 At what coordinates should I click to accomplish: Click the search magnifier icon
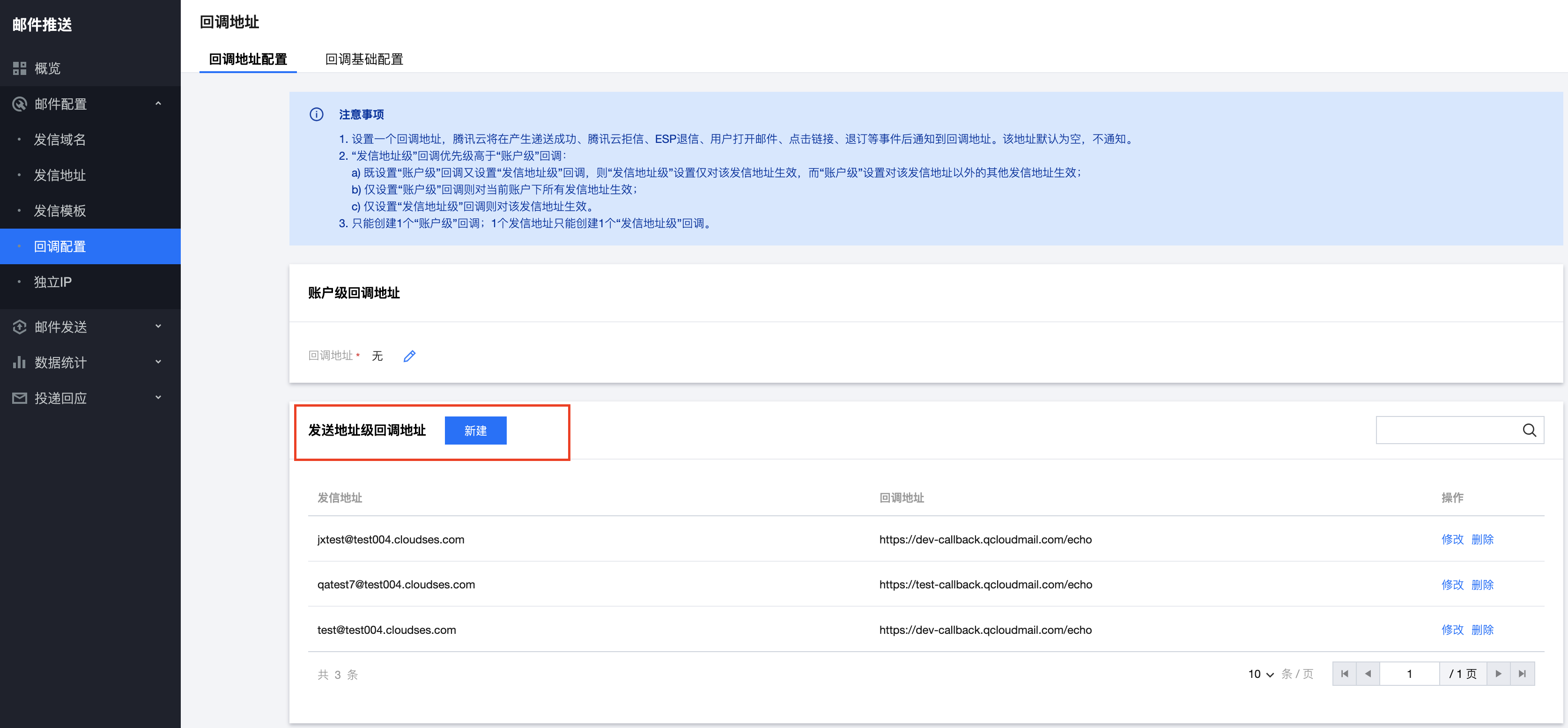click(1529, 431)
